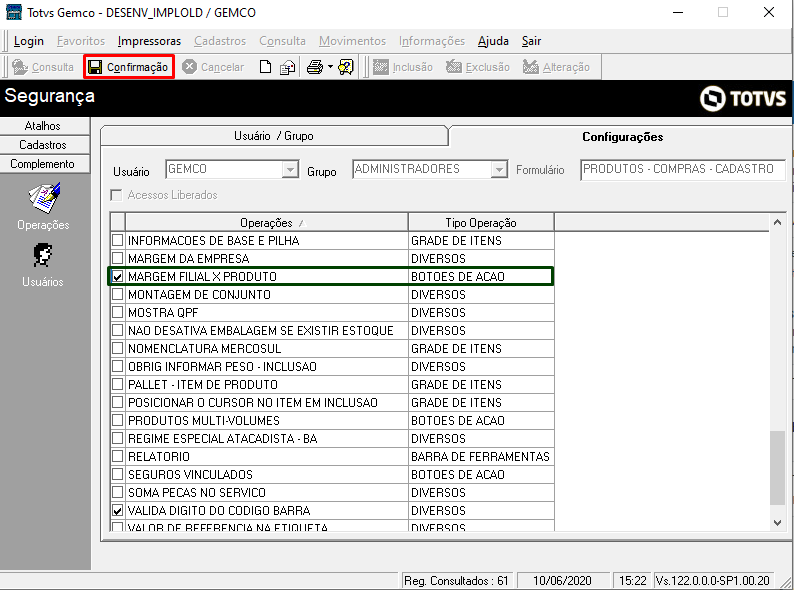This screenshot has height=590, width=794.
Task: Click the 10/06/2020 date in status bar
Action: 562,580
